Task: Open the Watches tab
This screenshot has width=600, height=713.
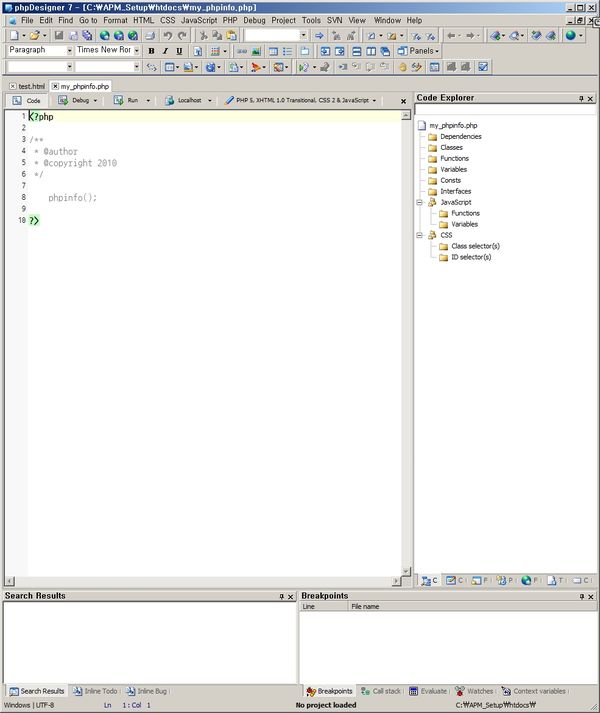Action: 474,691
